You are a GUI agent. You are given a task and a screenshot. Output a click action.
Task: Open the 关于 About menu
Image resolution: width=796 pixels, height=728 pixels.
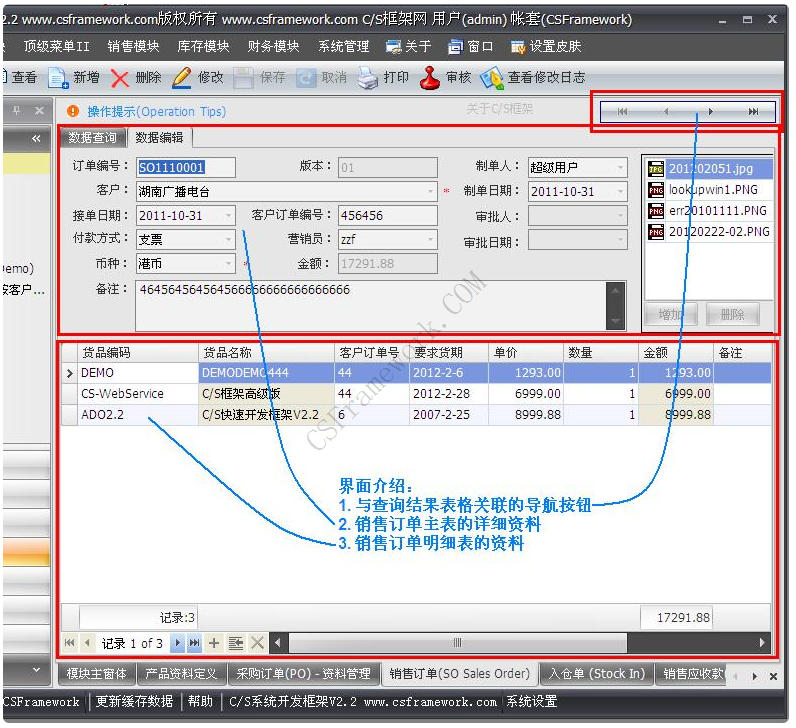(408, 47)
